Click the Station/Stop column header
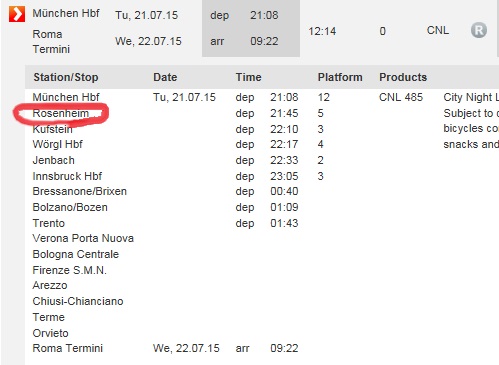Screen dimensions: 499x365 click(x=66, y=77)
